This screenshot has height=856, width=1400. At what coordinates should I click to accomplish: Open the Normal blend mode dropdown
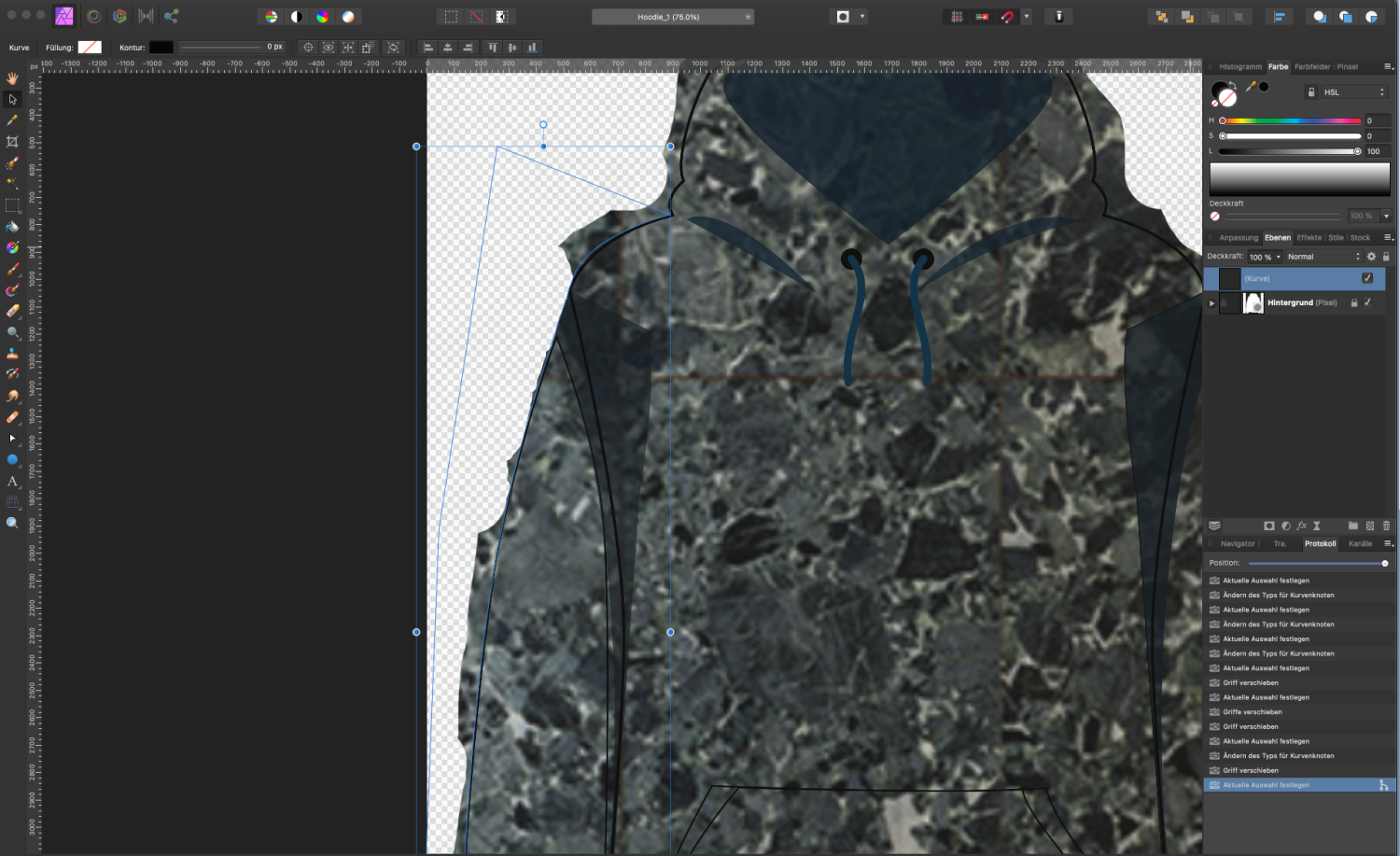click(x=1323, y=257)
